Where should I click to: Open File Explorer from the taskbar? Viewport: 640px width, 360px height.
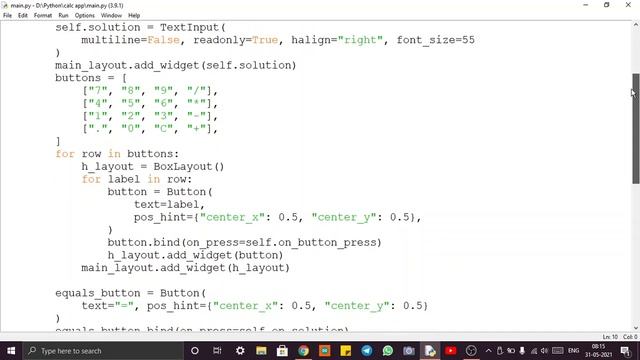pyautogui.click(x=261, y=351)
